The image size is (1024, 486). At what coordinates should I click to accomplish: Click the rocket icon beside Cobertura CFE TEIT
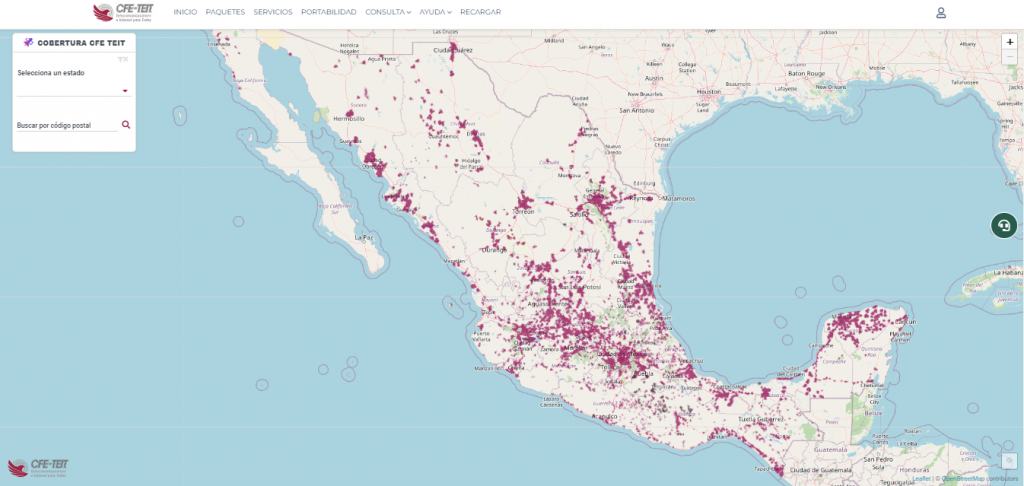pos(28,42)
